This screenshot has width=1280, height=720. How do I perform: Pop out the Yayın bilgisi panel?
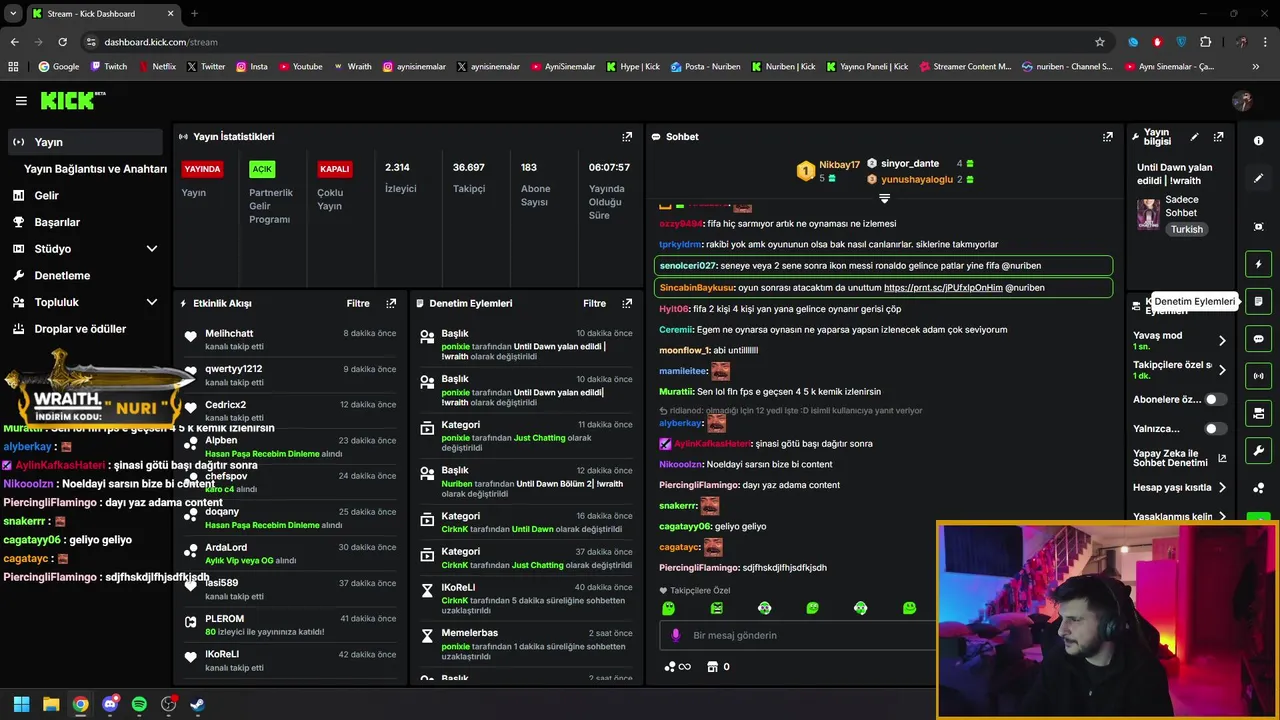(1218, 137)
